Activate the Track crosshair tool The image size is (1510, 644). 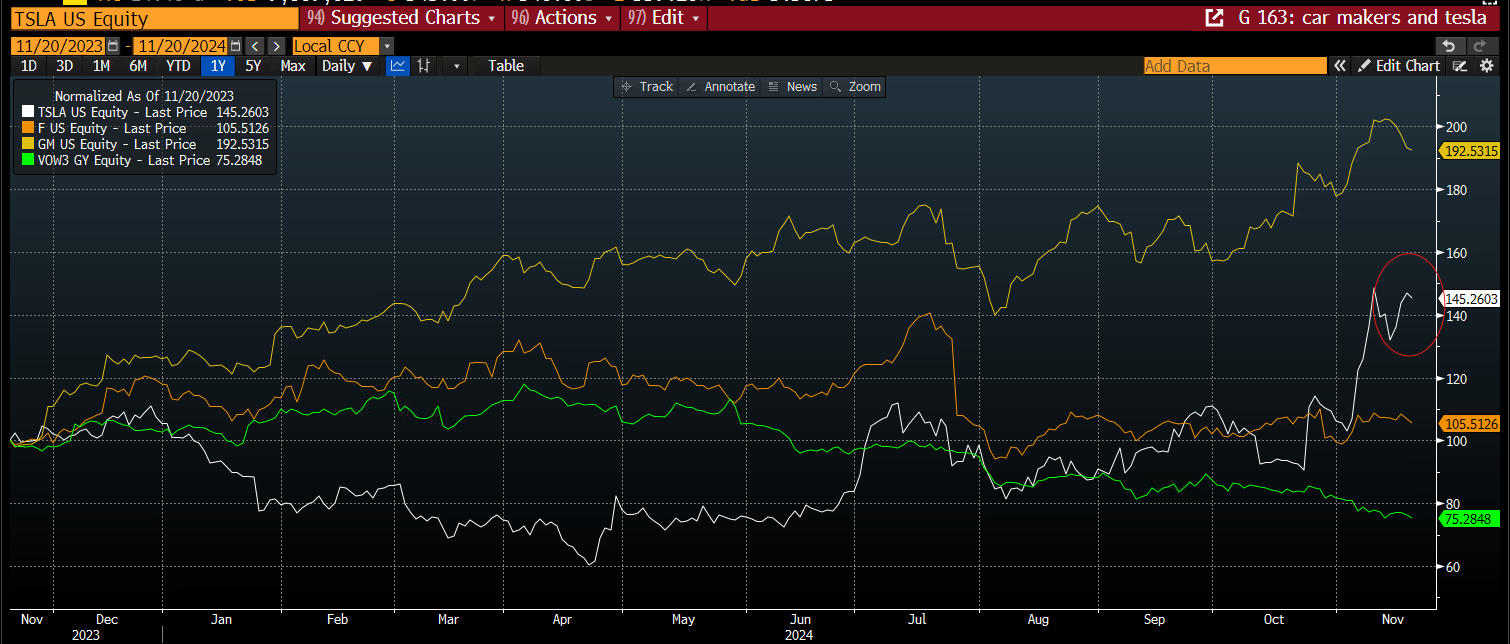(646, 87)
